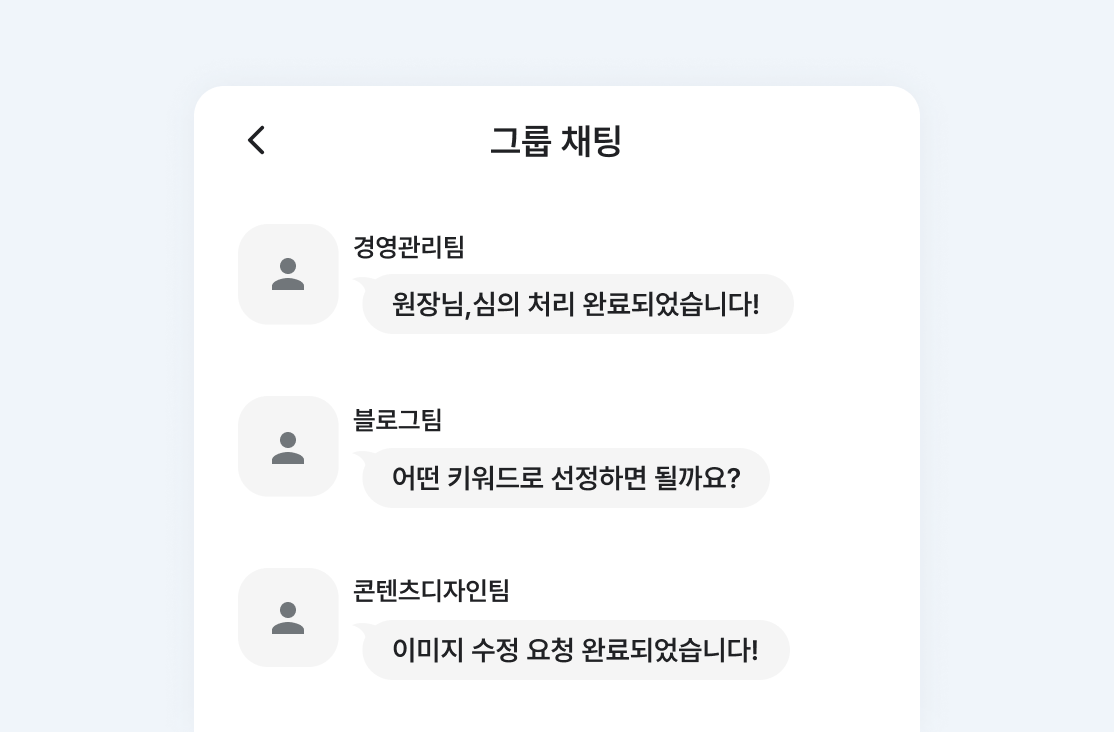Go back using the left chevron arrow
Viewport: 1114px width, 732px height.
click(257, 140)
